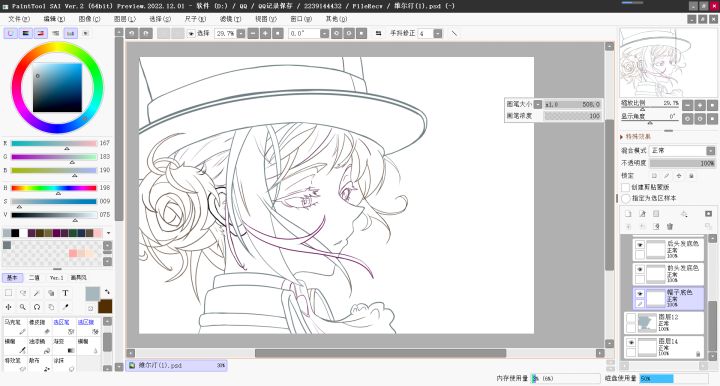Select the magic wand tool
Viewport: 720px width, 386px height.
click(37, 293)
